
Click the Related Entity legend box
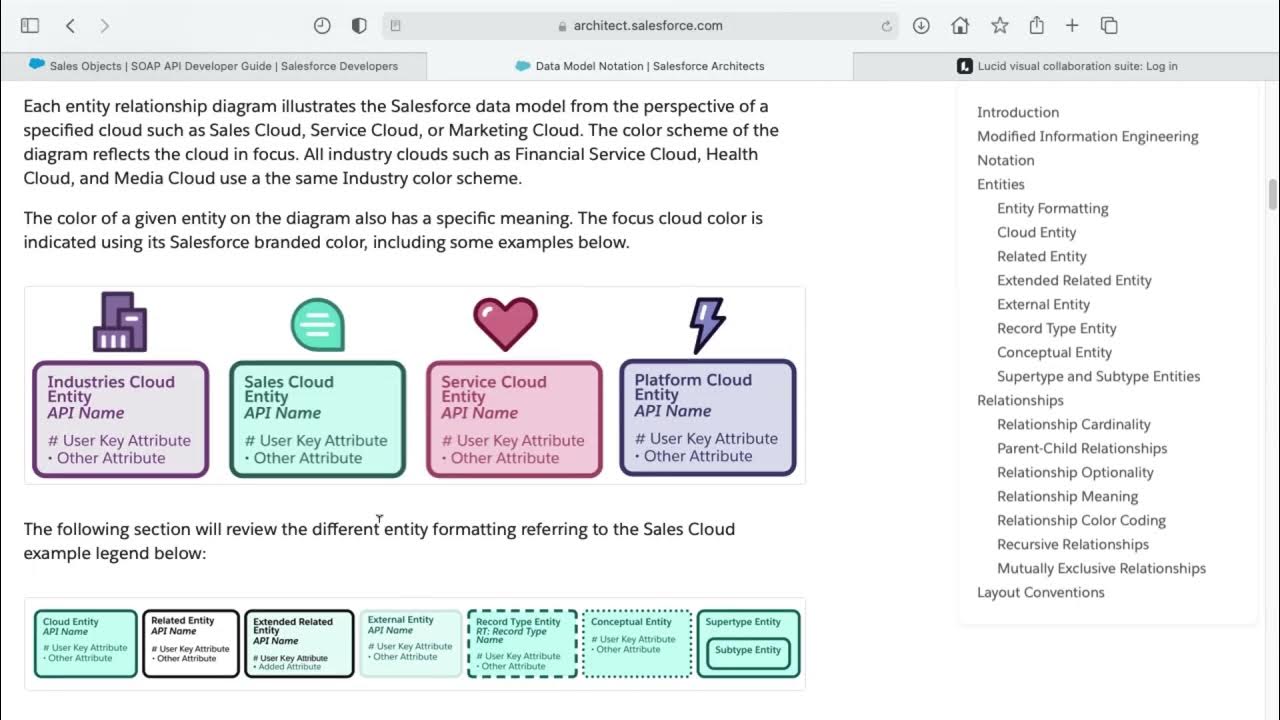191,643
